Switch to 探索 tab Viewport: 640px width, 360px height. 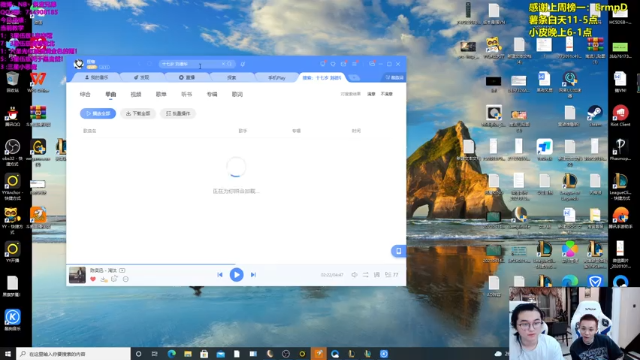232,78
